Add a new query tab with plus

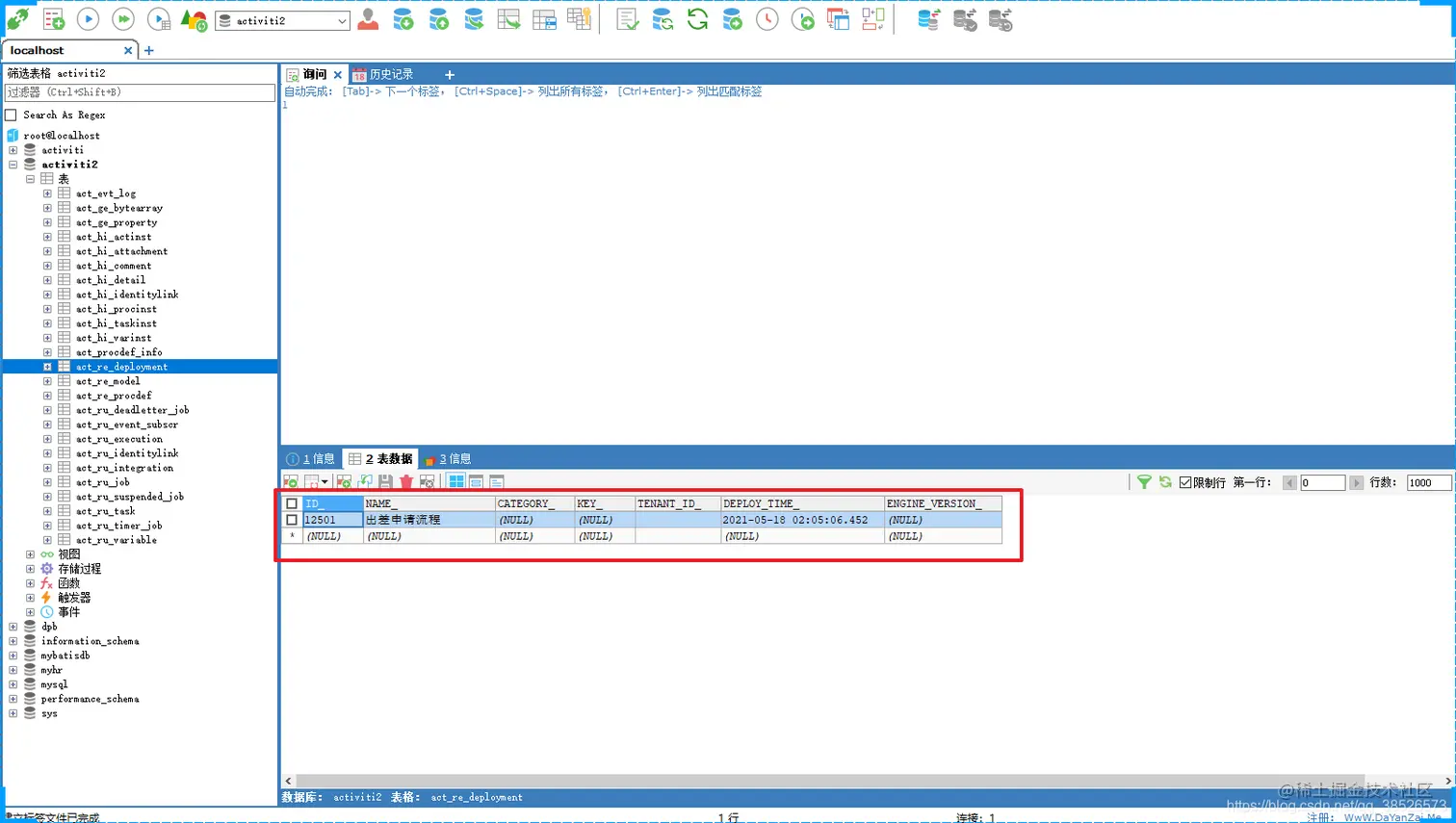[x=450, y=74]
